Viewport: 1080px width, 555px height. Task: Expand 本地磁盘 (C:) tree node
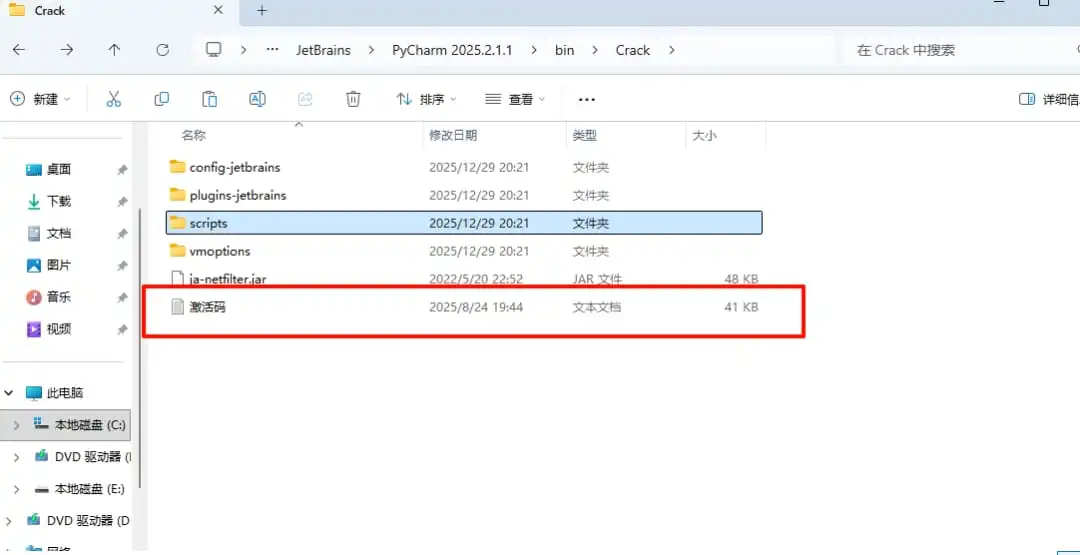point(16,426)
